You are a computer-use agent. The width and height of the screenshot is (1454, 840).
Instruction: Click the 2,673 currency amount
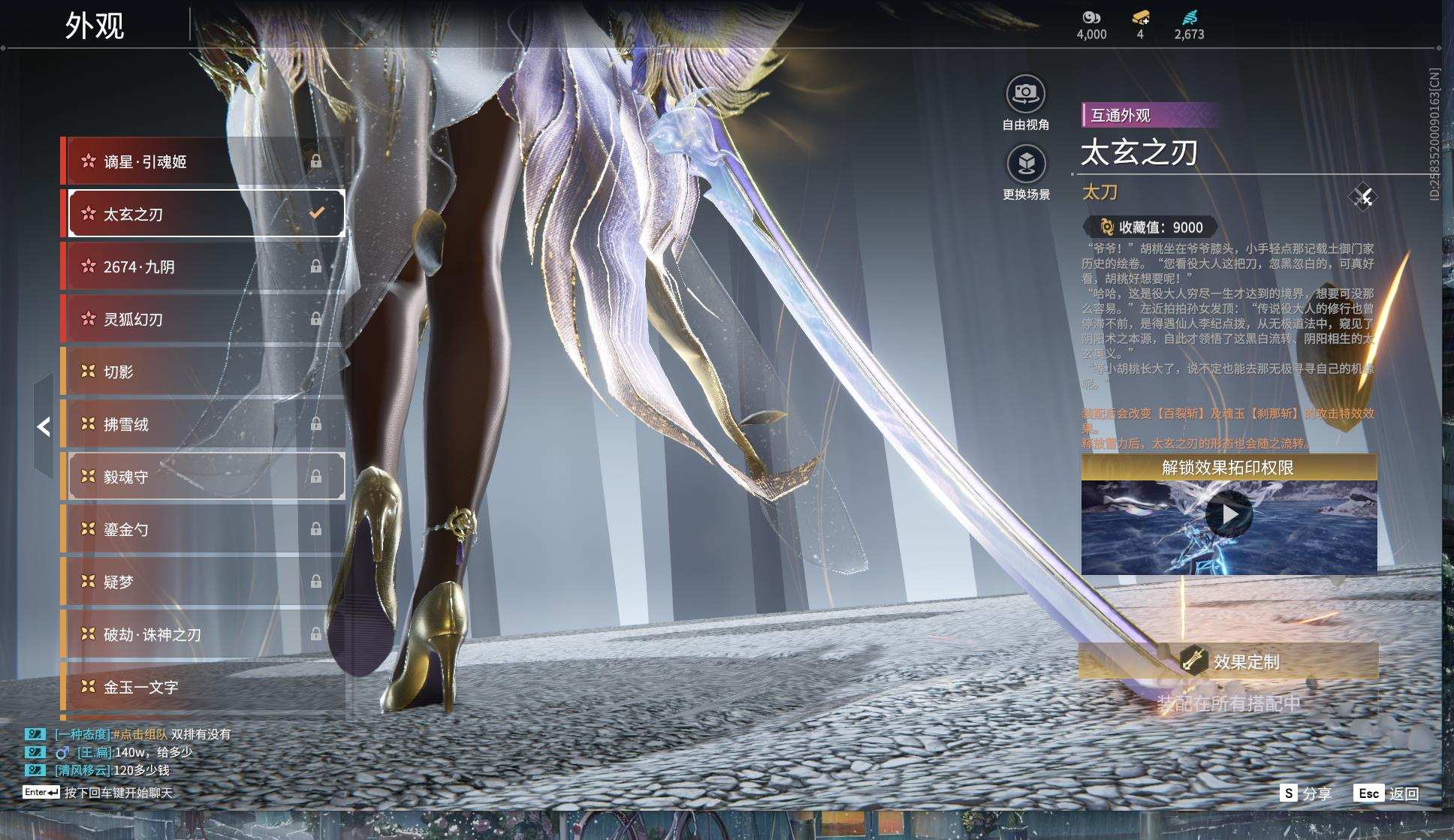coord(1189,35)
